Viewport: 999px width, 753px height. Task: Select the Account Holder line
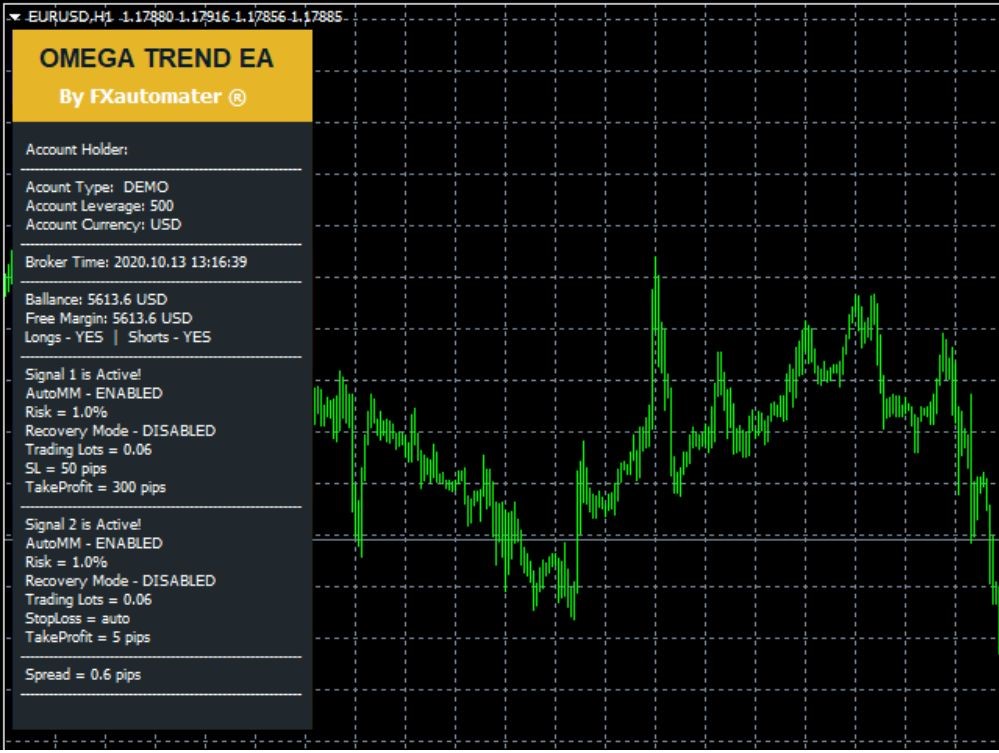coord(76,150)
